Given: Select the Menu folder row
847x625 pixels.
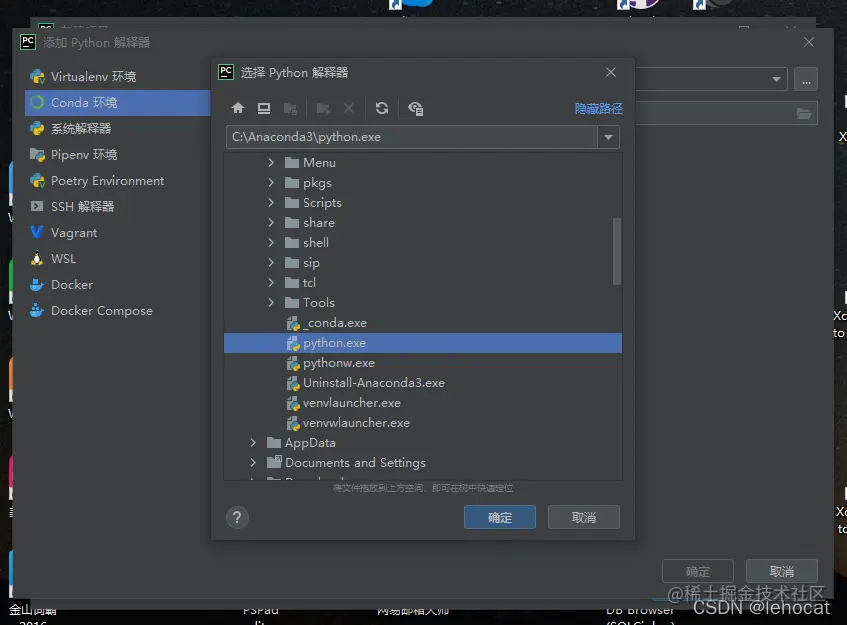Looking at the screenshot, I should tap(422, 163).
